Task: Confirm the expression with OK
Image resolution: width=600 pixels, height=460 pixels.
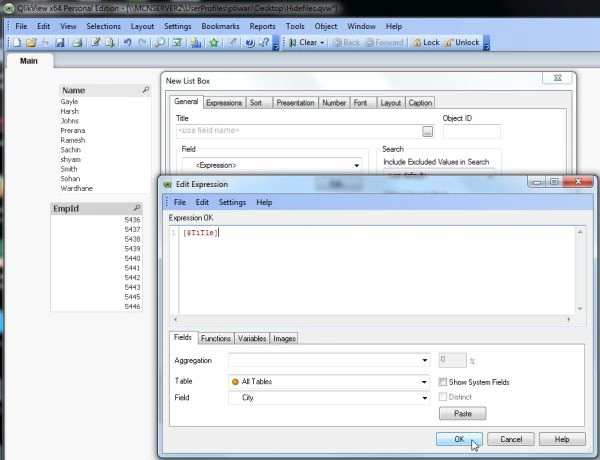Action: coord(459,439)
